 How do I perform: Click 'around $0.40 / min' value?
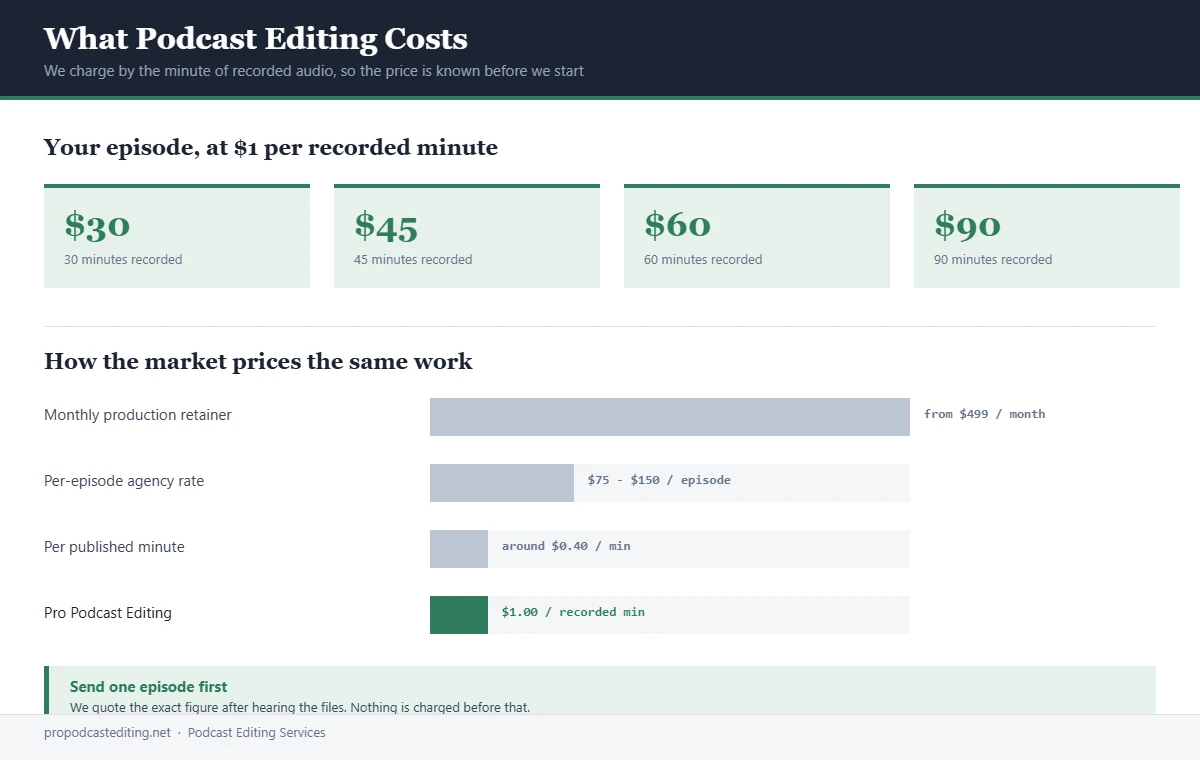[566, 546]
